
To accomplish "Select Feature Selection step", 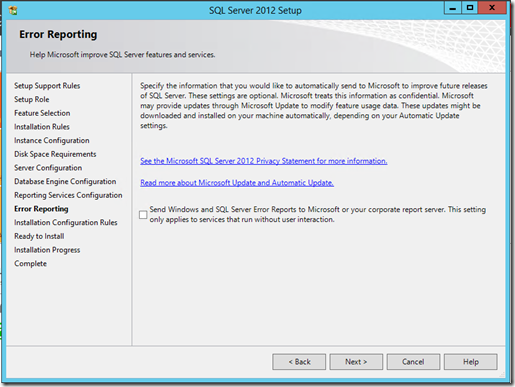I will coord(42,113).
